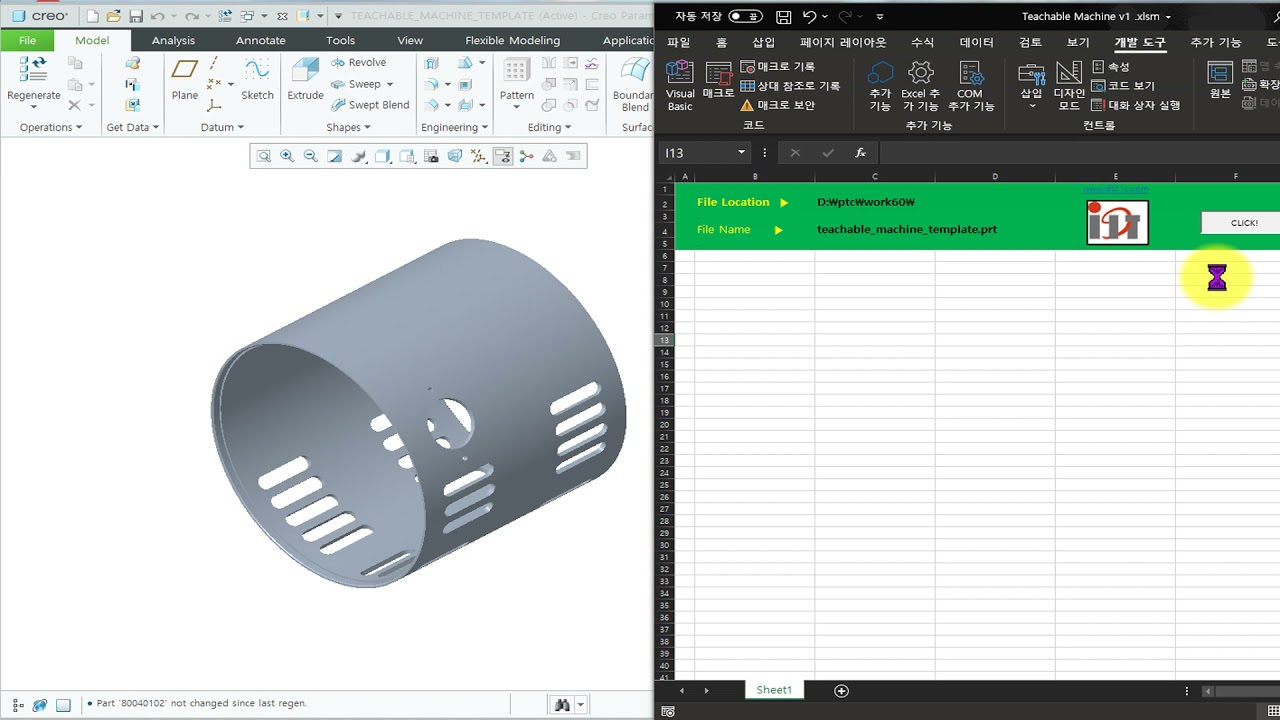The width and height of the screenshot is (1280, 720).
Task: Open Visual Basic editor in Excel
Action: (680, 84)
